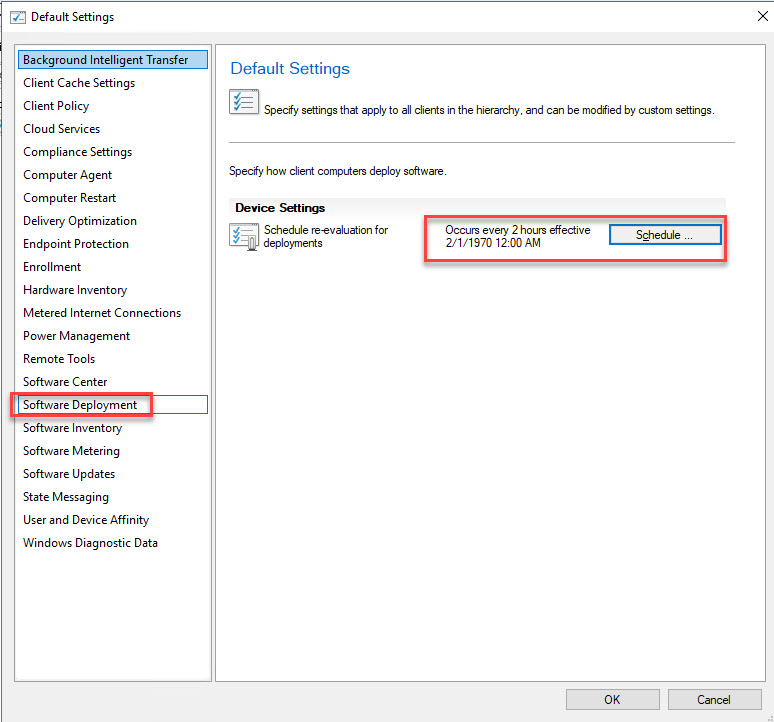This screenshot has width=774, height=722.
Task: Open Client Cache Settings category
Action: pyautogui.click(x=79, y=83)
